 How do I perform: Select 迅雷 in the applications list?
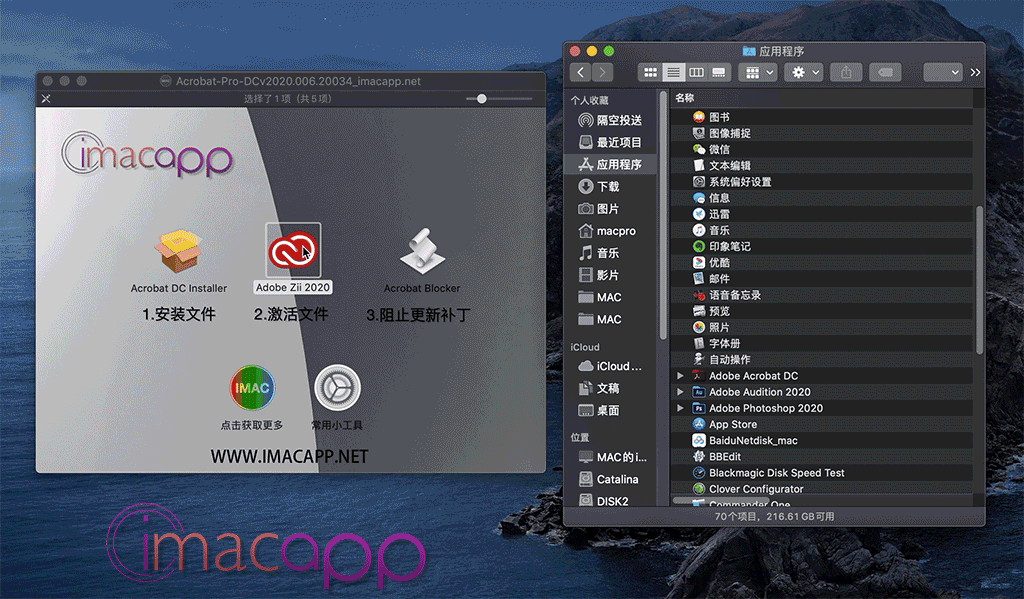pyautogui.click(x=822, y=214)
